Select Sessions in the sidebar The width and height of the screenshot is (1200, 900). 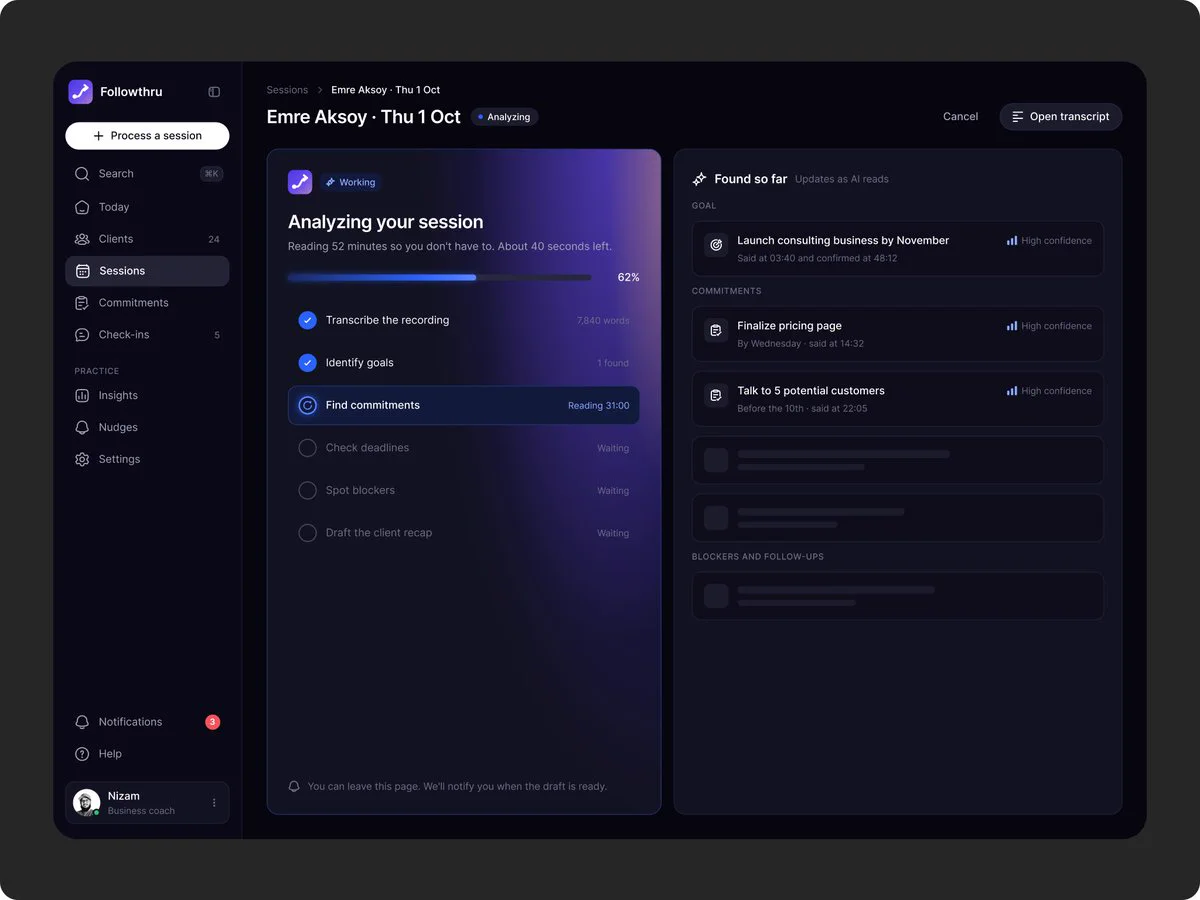[x=147, y=271]
